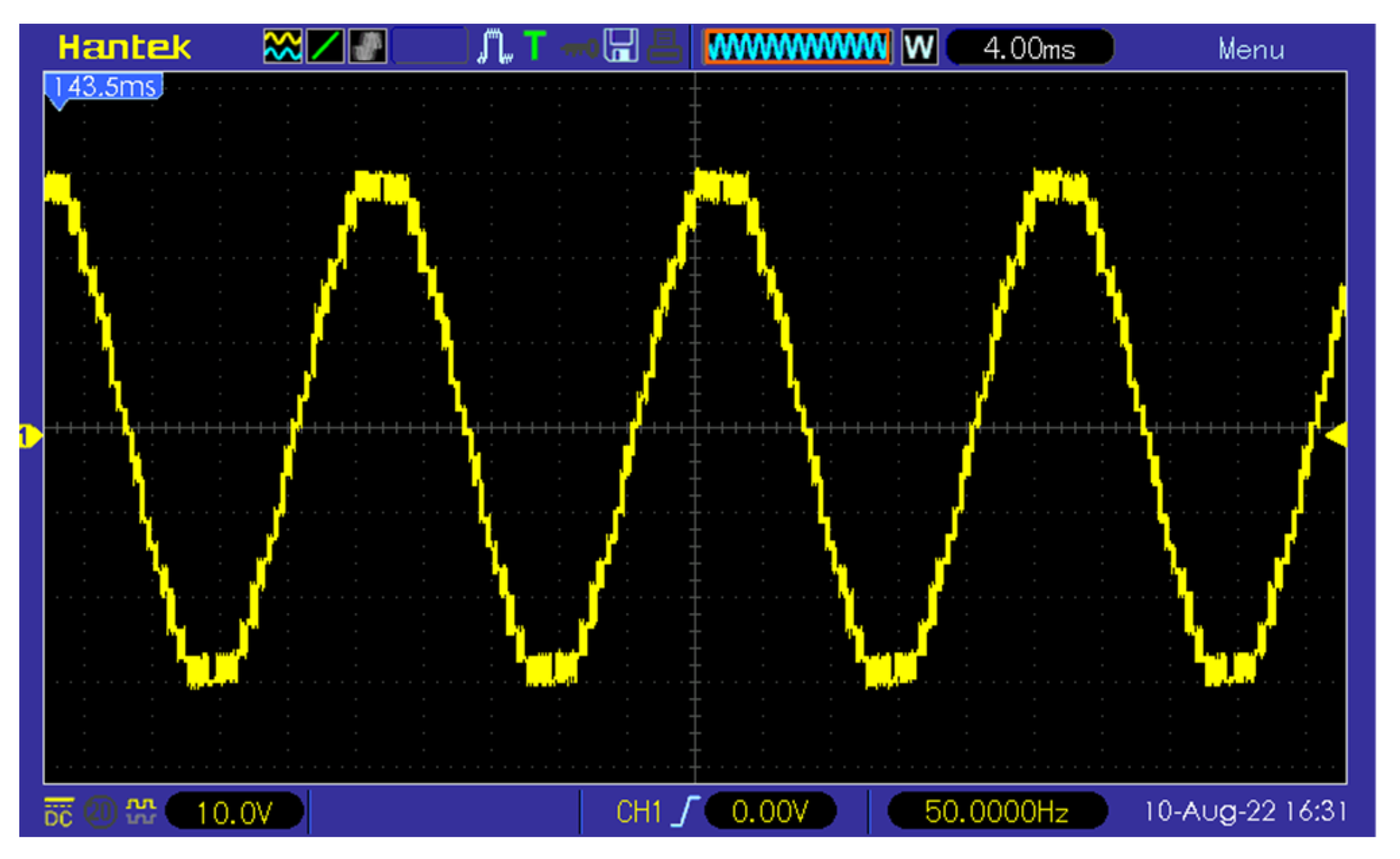Click the 4.00ms timebase readout

1029,48
